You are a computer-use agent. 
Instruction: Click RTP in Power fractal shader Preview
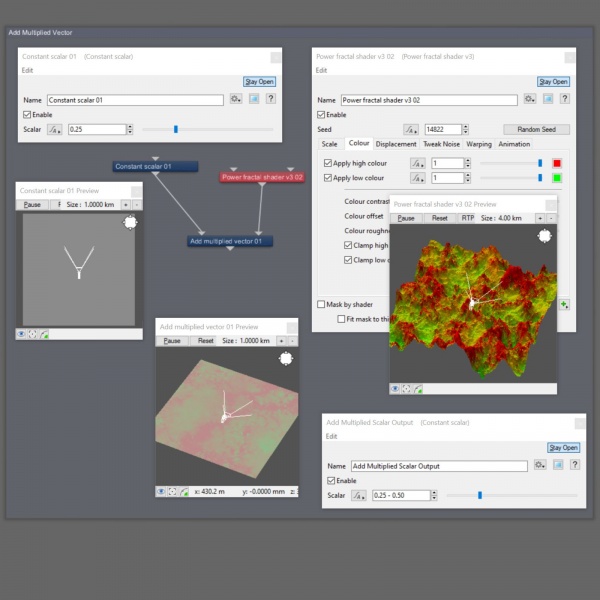point(468,218)
